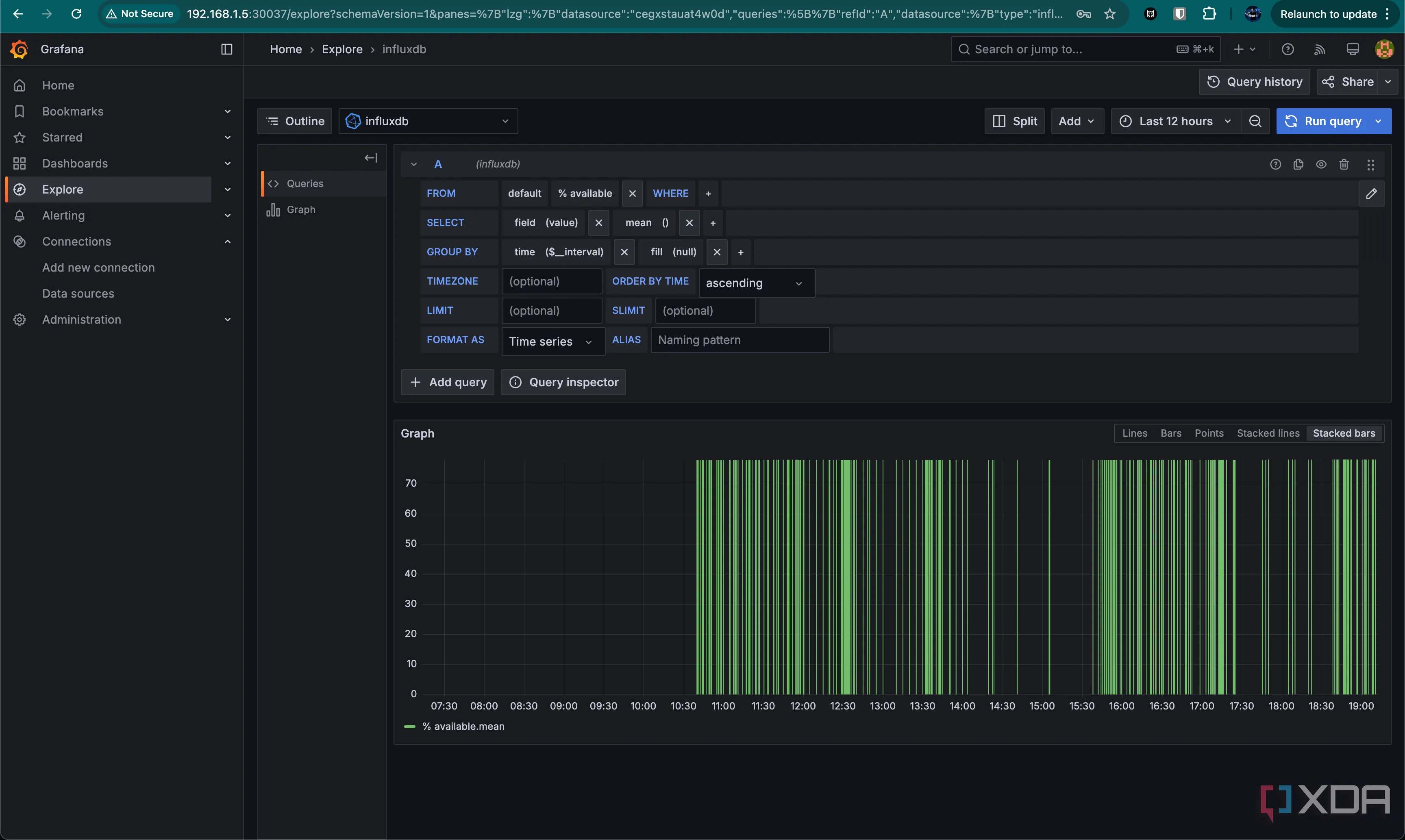1405x840 pixels.
Task: Toggle raw query edit mode with the pencil icon
Action: coord(1371,194)
